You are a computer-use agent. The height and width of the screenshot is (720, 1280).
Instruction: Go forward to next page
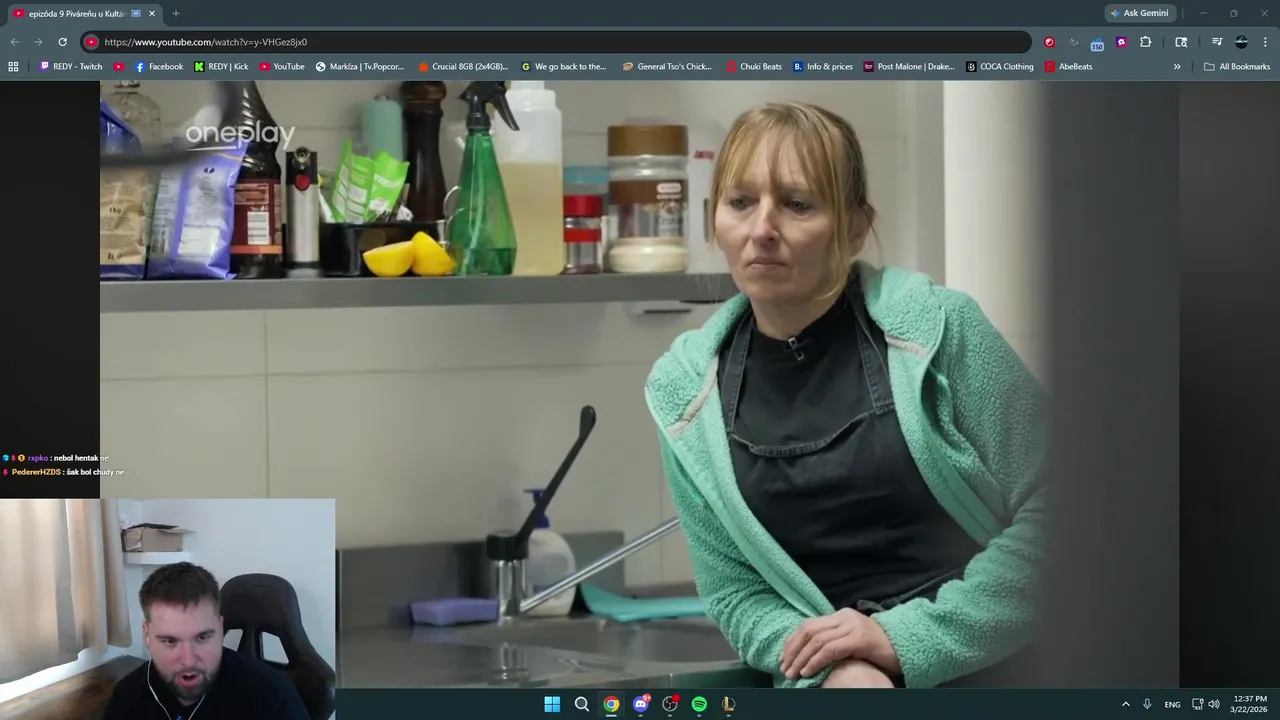pos(38,42)
